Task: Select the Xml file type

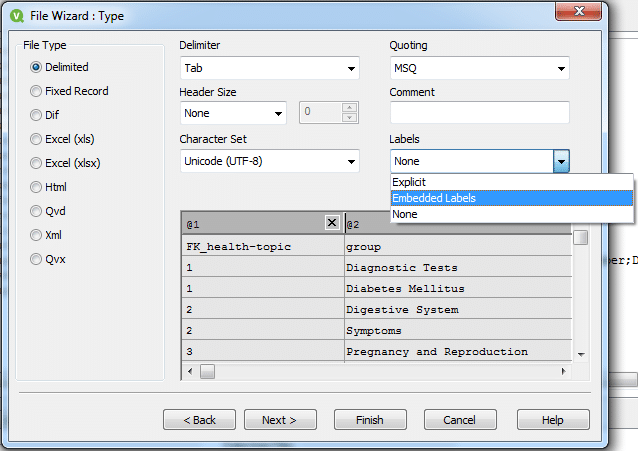Action: pyautogui.click(x=46, y=235)
